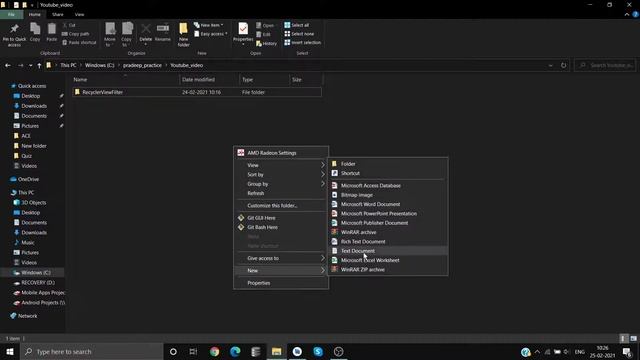Open Skype from the taskbar

pyautogui.click(x=318, y=351)
